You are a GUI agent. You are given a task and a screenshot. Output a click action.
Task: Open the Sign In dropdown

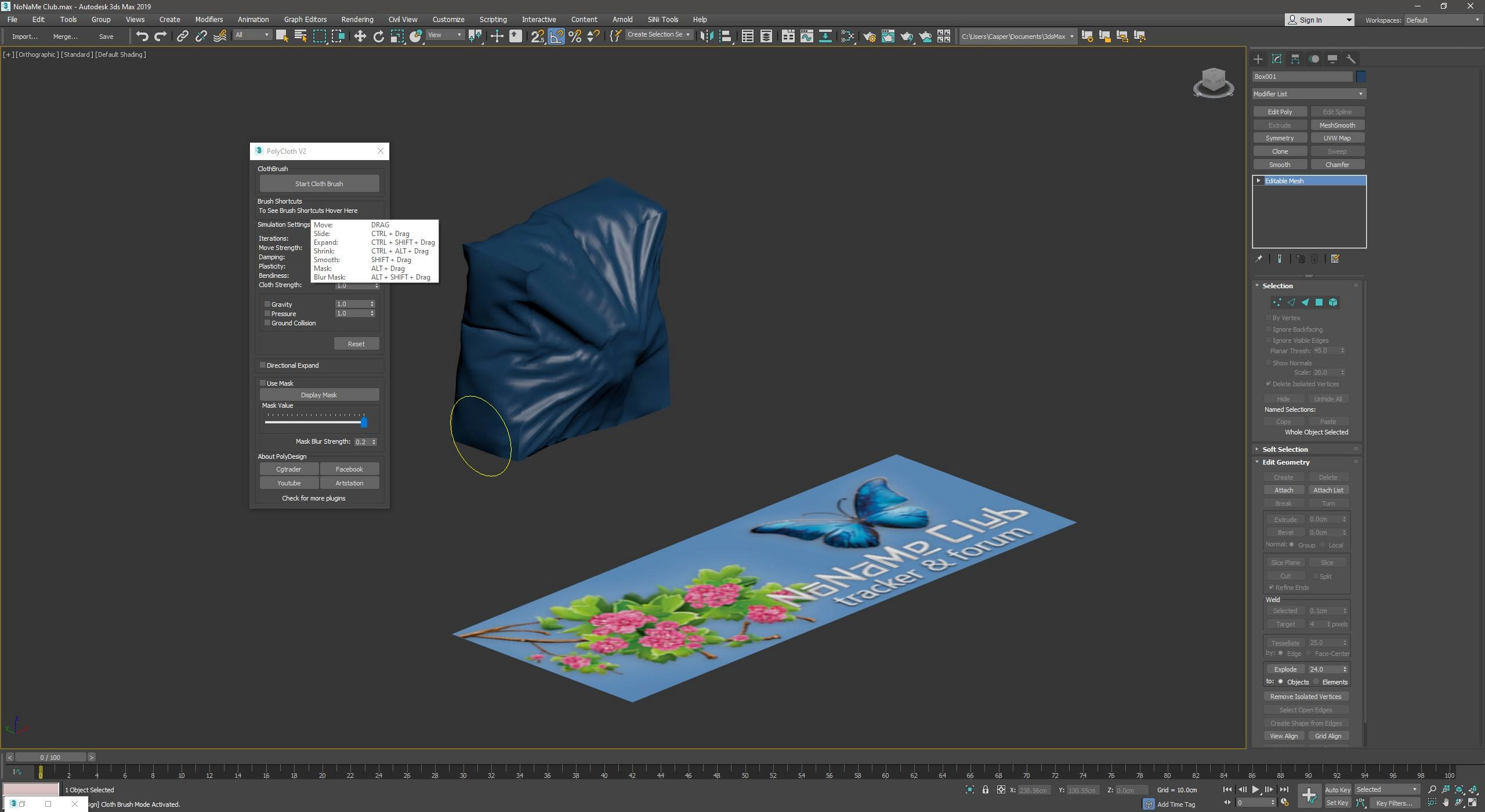(x=1319, y=20)
